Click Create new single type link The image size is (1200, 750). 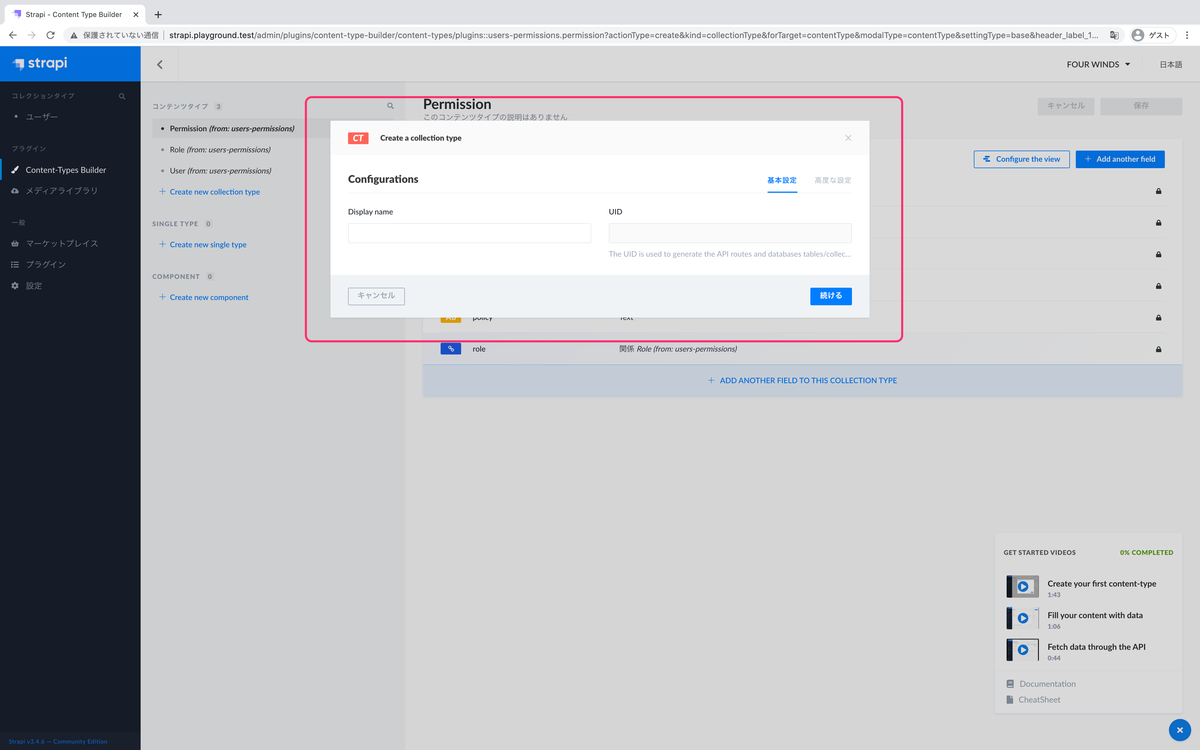203,244
